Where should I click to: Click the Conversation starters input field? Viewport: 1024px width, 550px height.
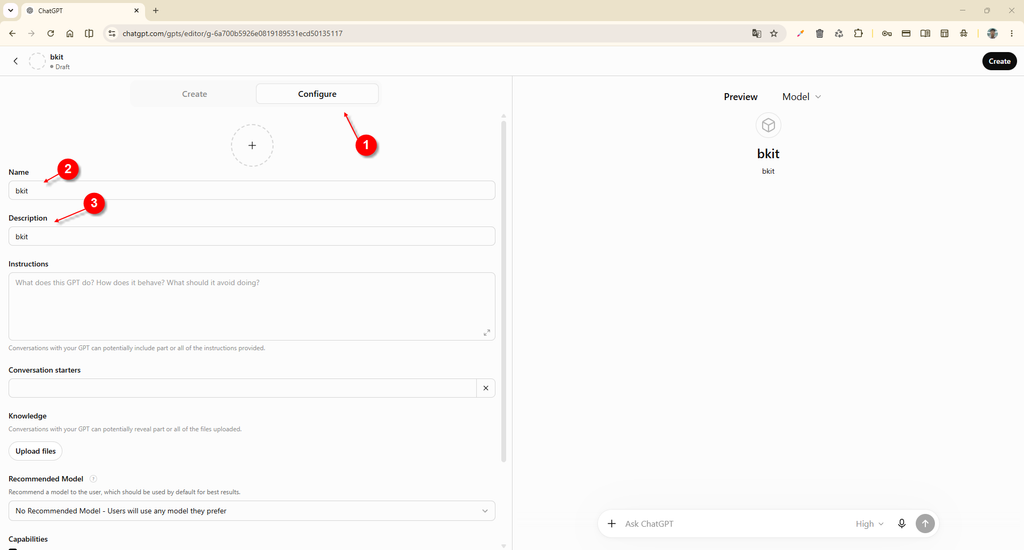[242, 388]
